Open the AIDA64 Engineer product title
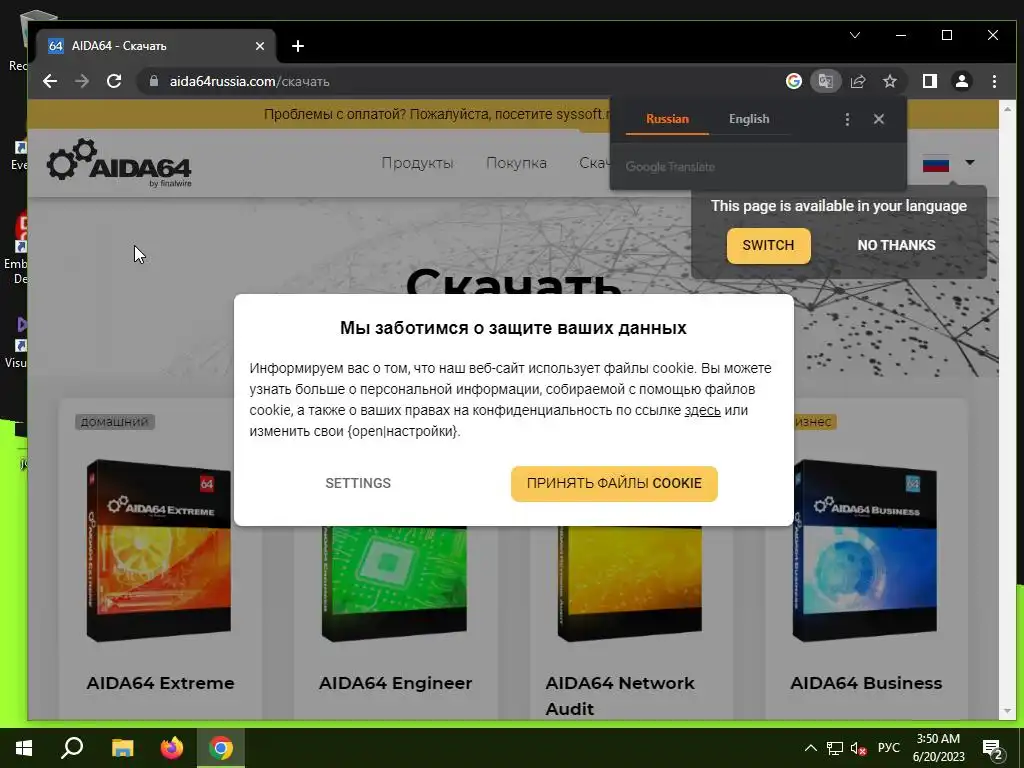The image size is (1024, 768). pyautogui.click(x=395, y=682)
